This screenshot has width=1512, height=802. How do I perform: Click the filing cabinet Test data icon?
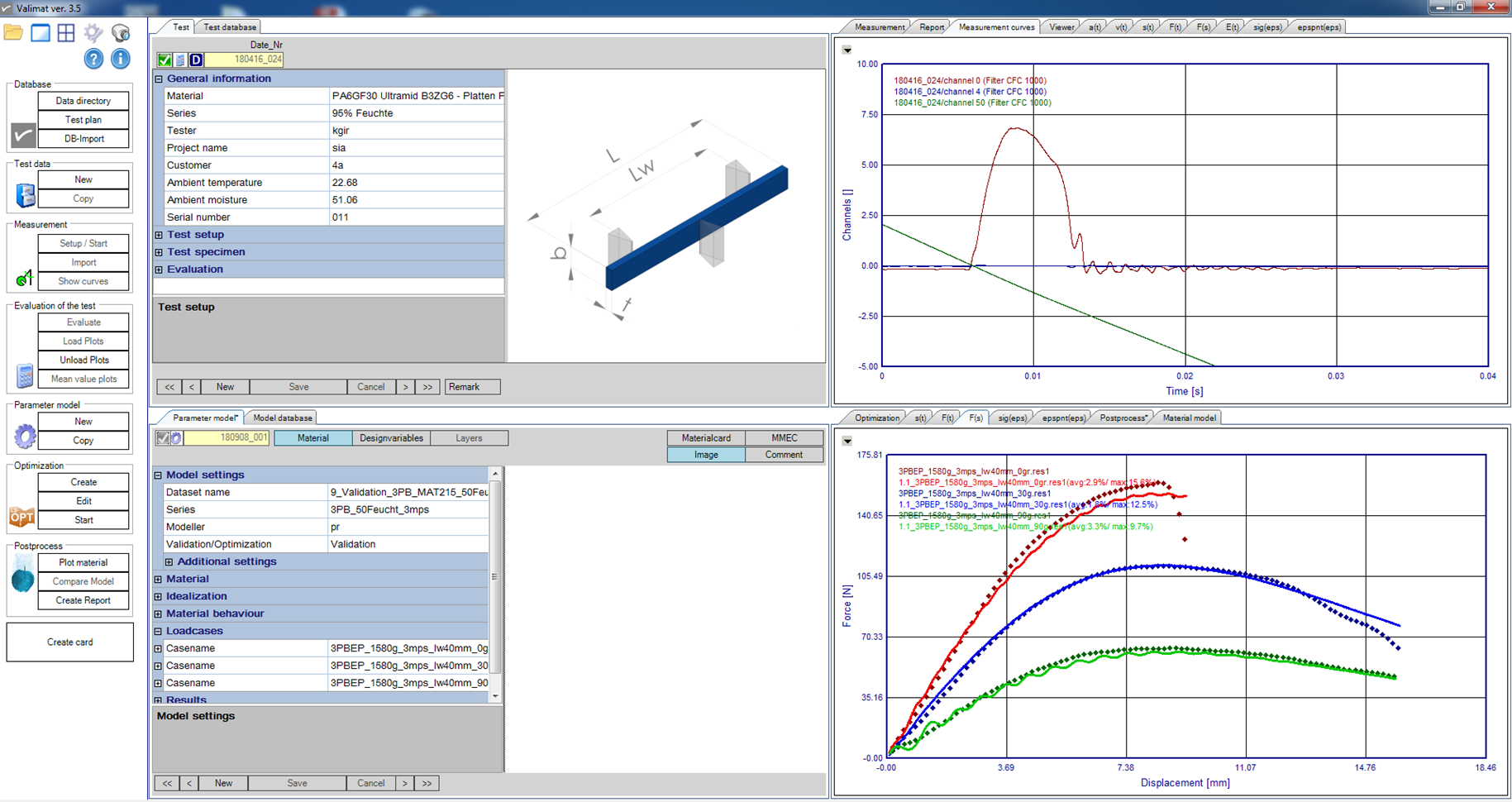26,195
